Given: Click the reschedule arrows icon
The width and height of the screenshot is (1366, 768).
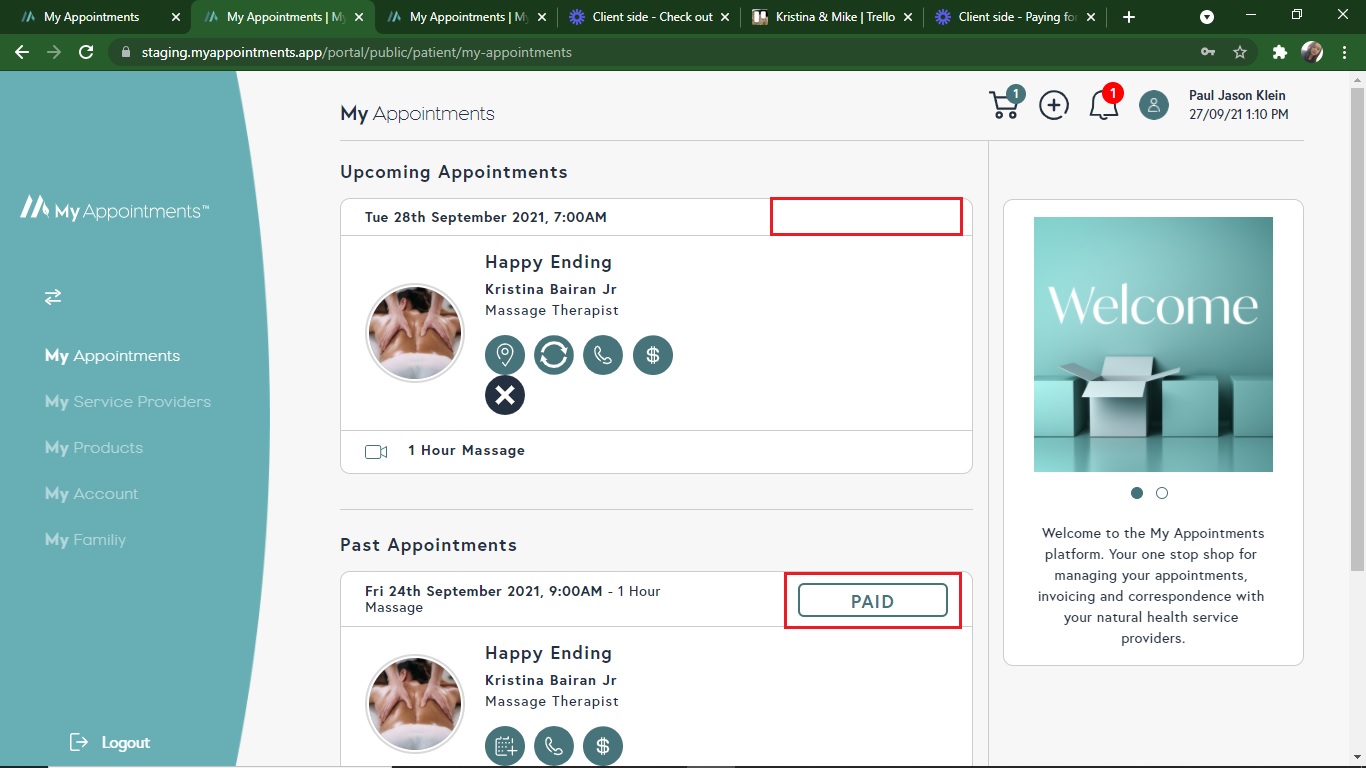Looking at the screenshot, I should [554, 355].
